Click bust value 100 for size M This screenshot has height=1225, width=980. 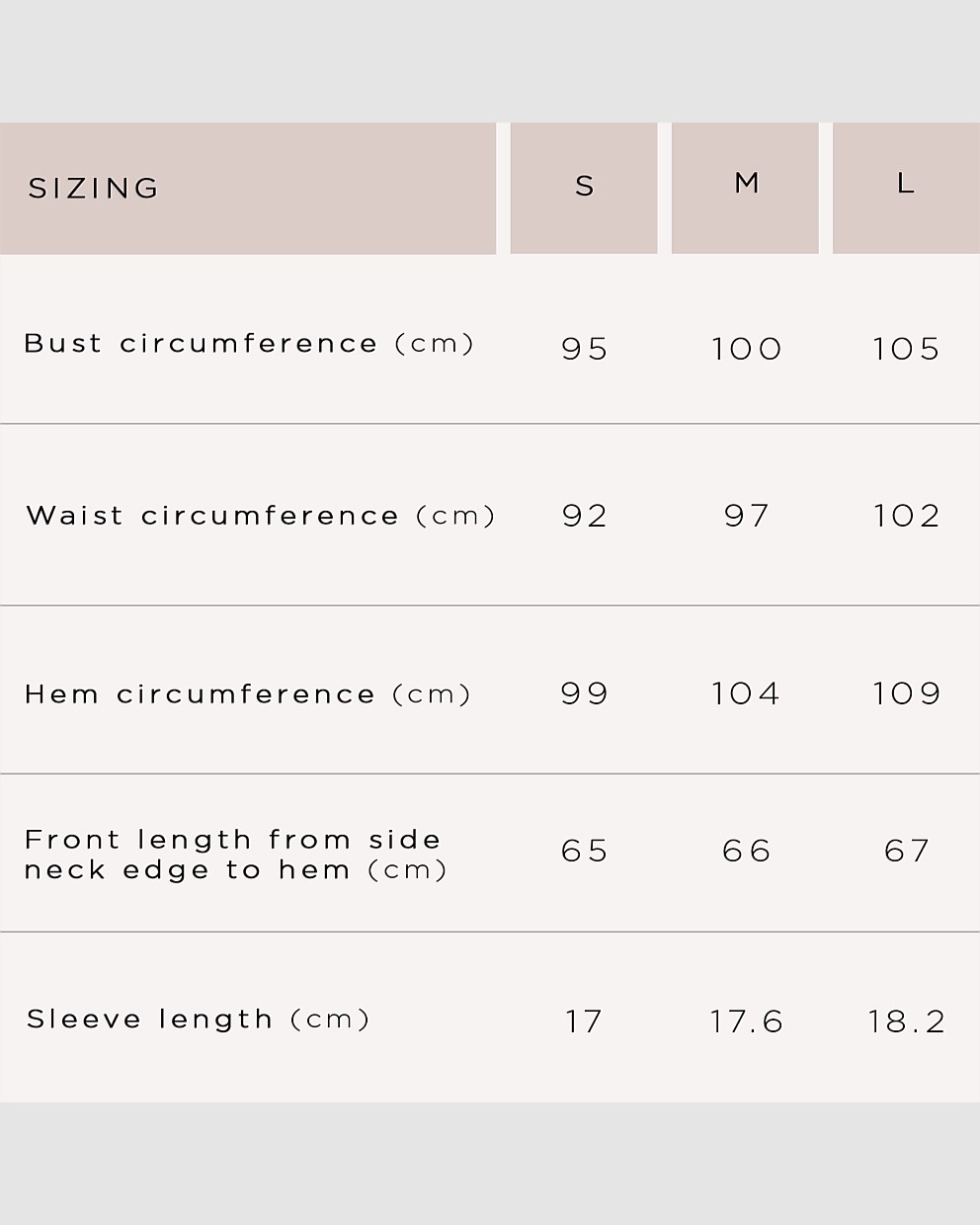pyautogui.click(x=746, y=349)
